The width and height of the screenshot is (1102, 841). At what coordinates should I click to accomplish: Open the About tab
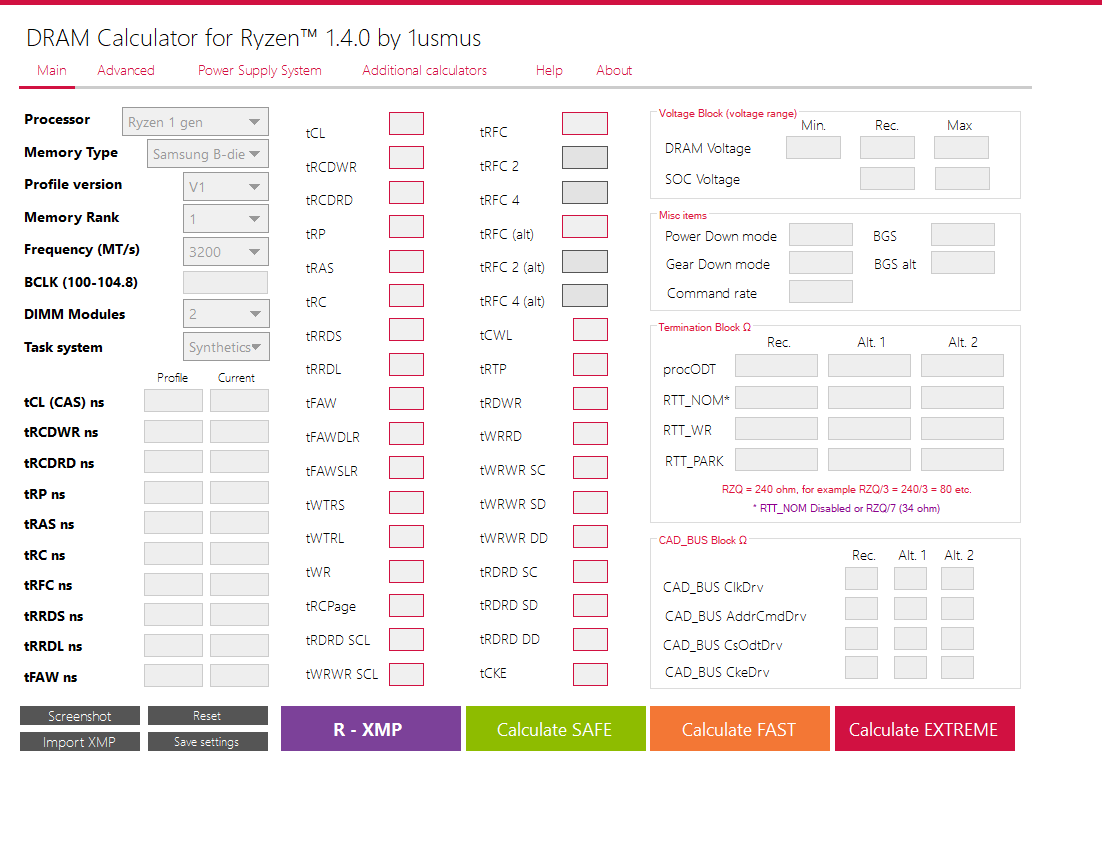coord(614,70)
